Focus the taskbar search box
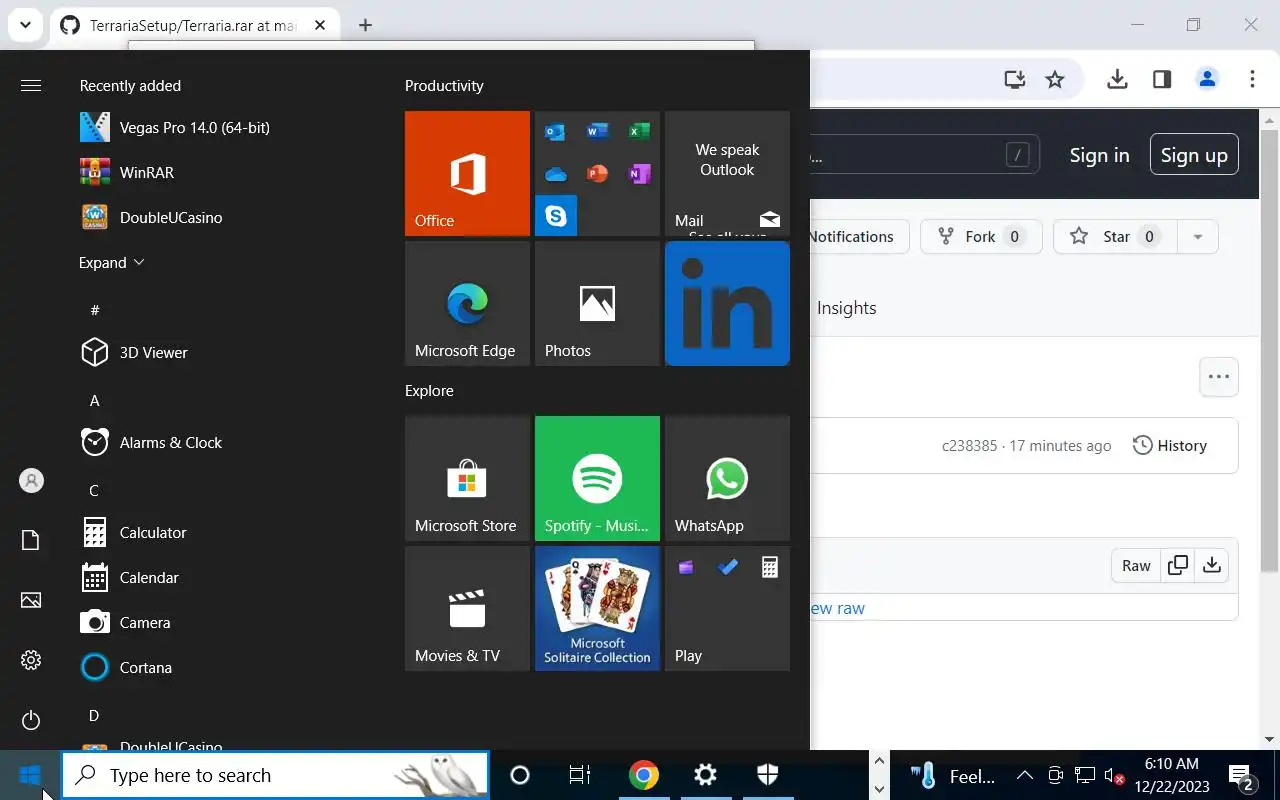Screen dimensions: 1280x800 pyautogui.click(x=275, y=775)
